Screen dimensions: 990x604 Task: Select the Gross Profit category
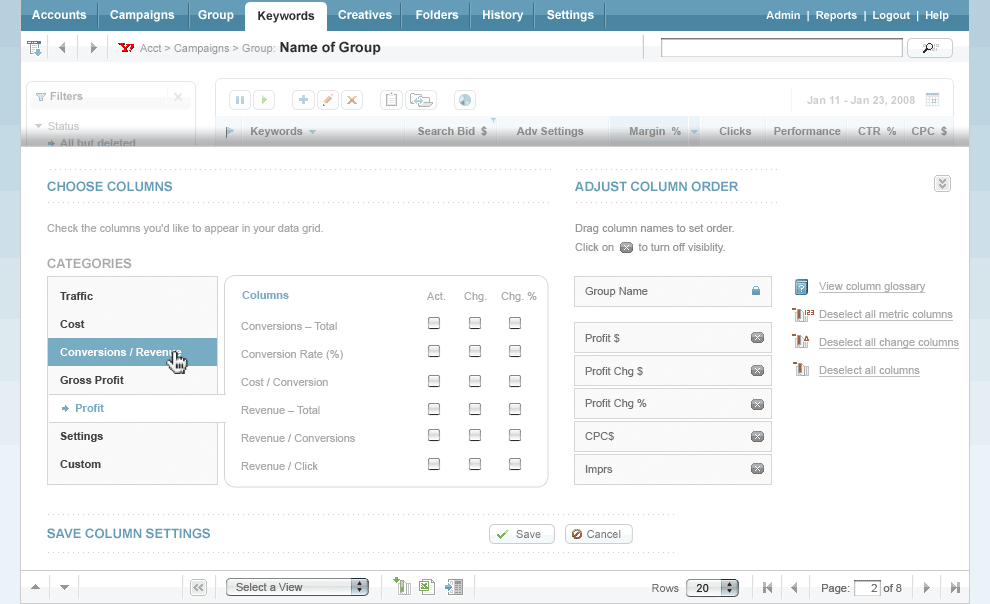[x=92, y=380]
